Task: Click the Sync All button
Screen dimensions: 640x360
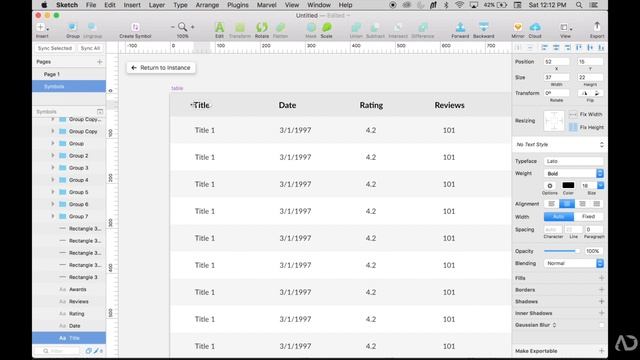Action: tap(90, 48)
